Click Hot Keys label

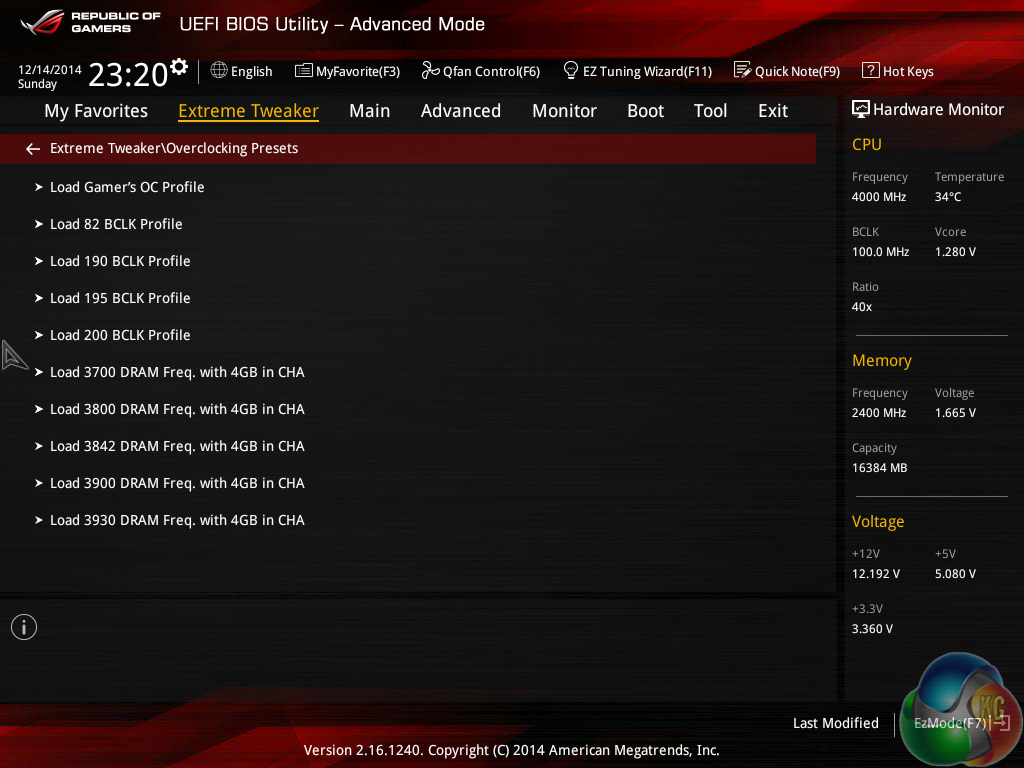[908, 71]
